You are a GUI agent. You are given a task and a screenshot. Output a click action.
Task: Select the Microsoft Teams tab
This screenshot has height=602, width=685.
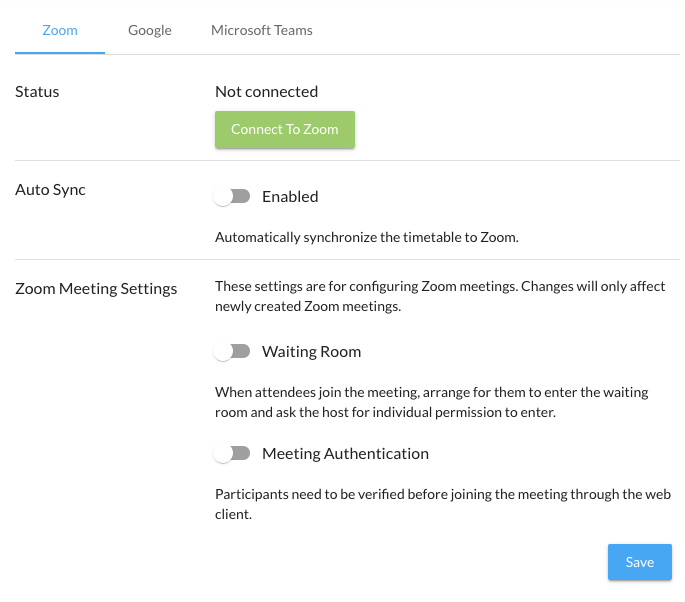pyautogui.click(x=261, y=30)
